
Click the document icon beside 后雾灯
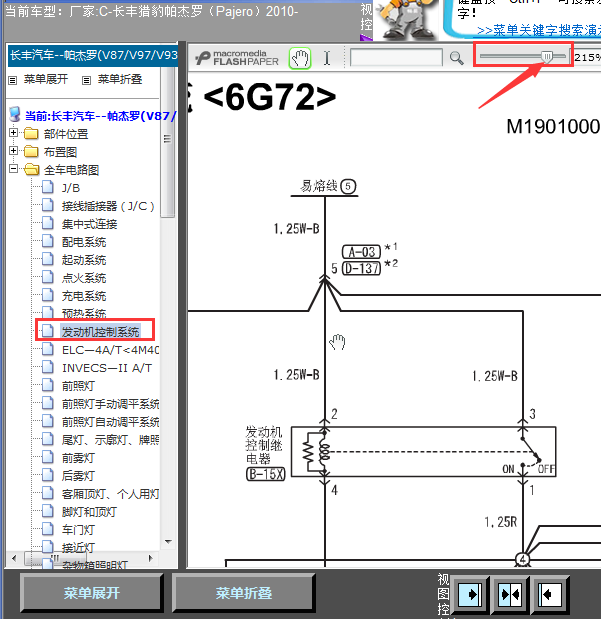(48, 475)
